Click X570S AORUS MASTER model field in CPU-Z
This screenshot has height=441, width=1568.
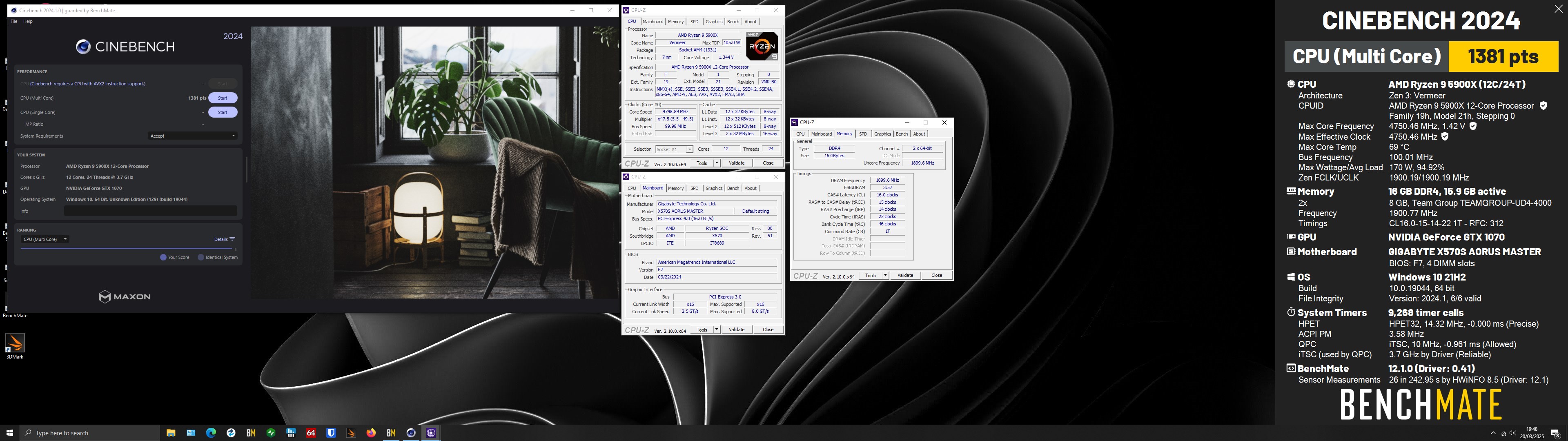tap(695, 212)
